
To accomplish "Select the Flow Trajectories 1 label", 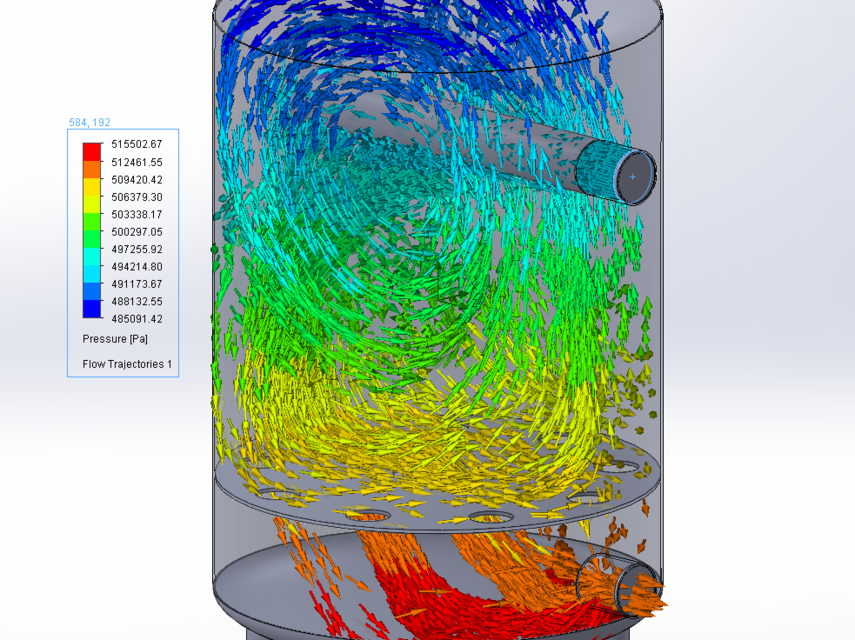I will [126, 363].
